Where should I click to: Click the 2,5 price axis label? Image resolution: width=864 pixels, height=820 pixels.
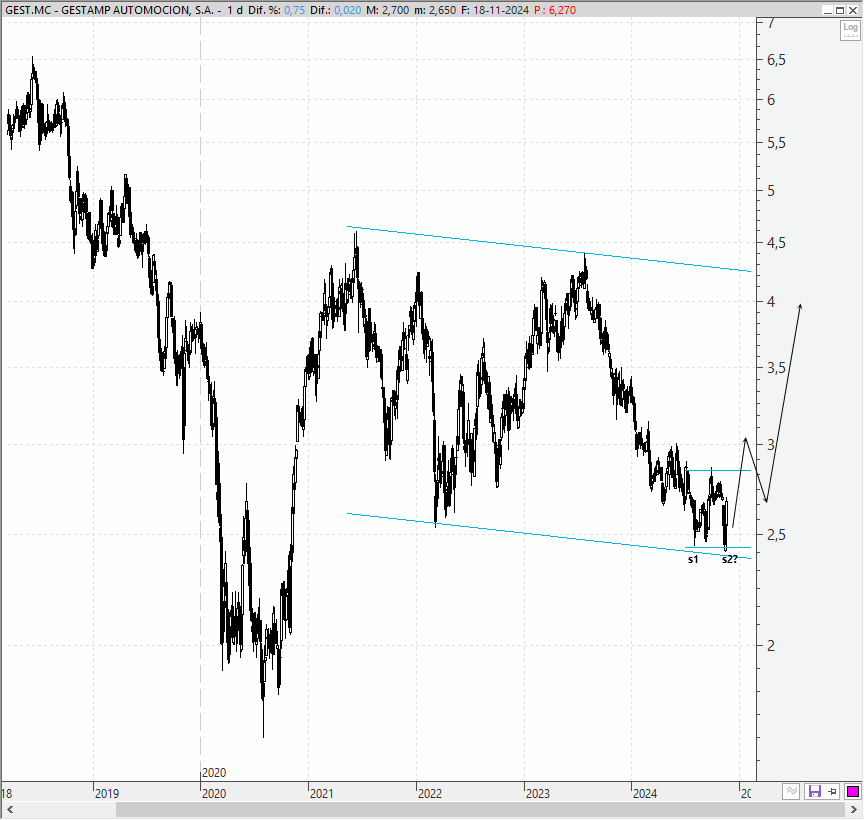click(x=776, y=535)
